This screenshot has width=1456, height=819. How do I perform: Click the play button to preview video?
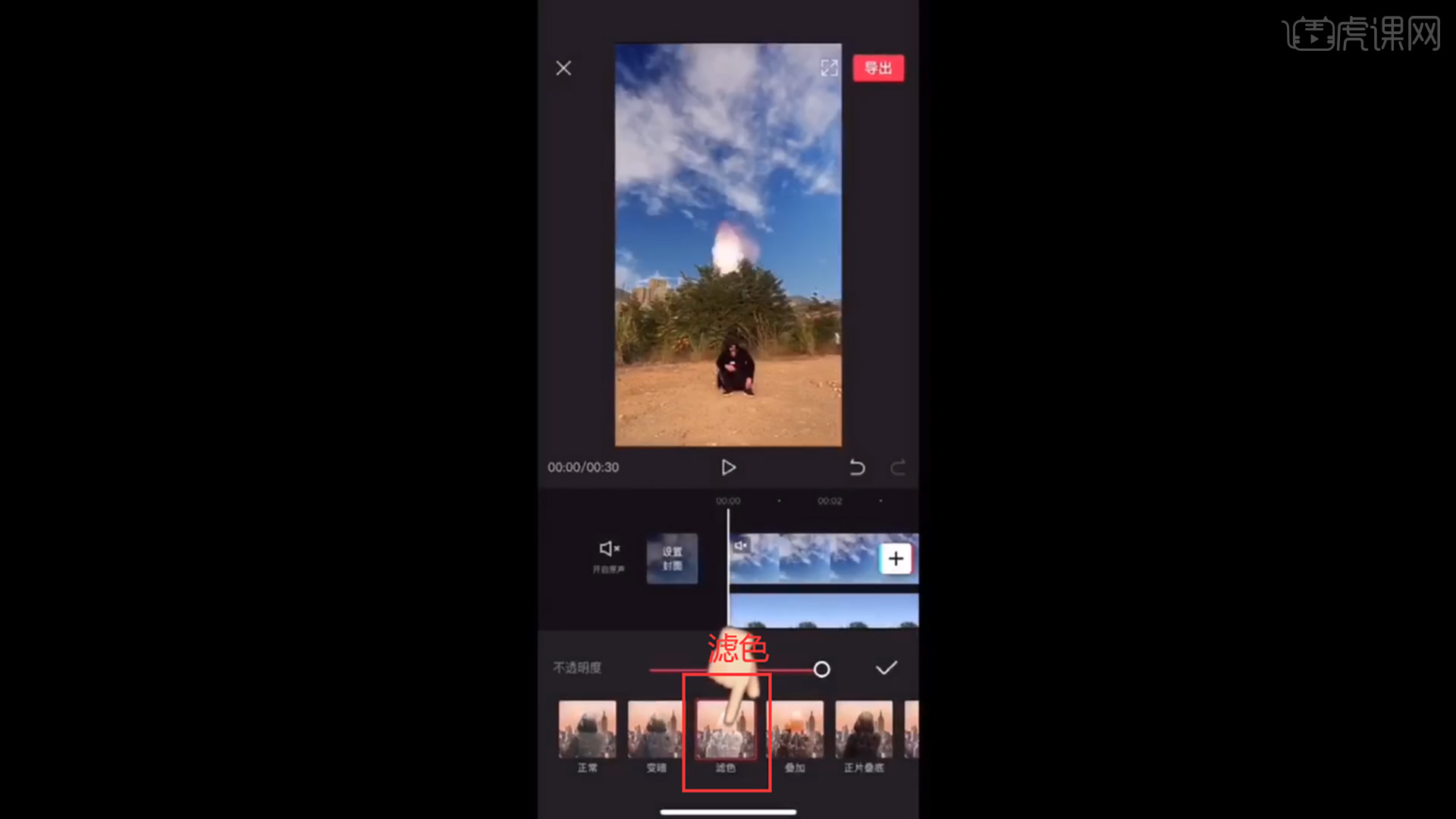coord(728,467)
